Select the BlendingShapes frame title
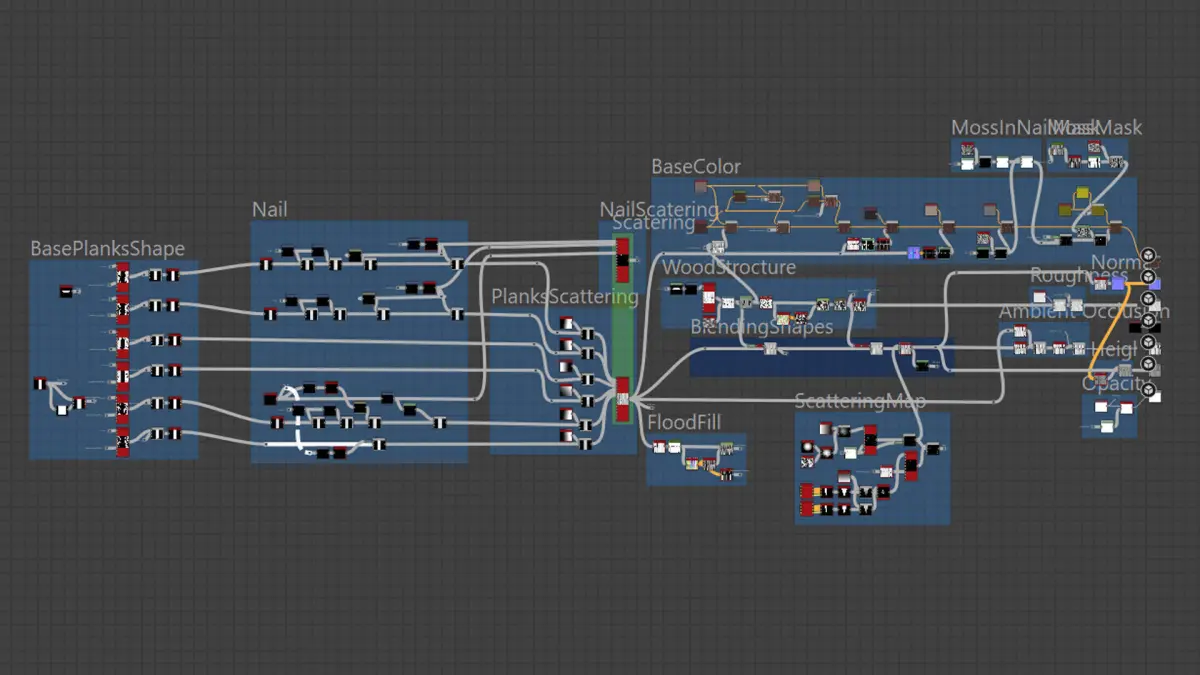1200x675 pixels. pyautogui.click(x=762, y=327)
